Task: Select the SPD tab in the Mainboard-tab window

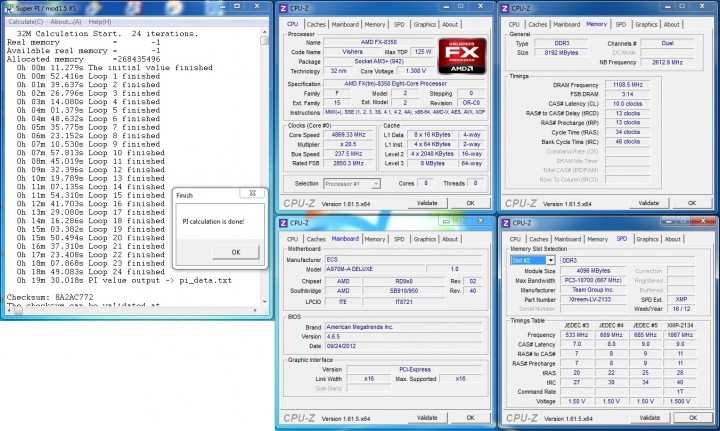Action: pyautogui.click(x=399, y=239)
